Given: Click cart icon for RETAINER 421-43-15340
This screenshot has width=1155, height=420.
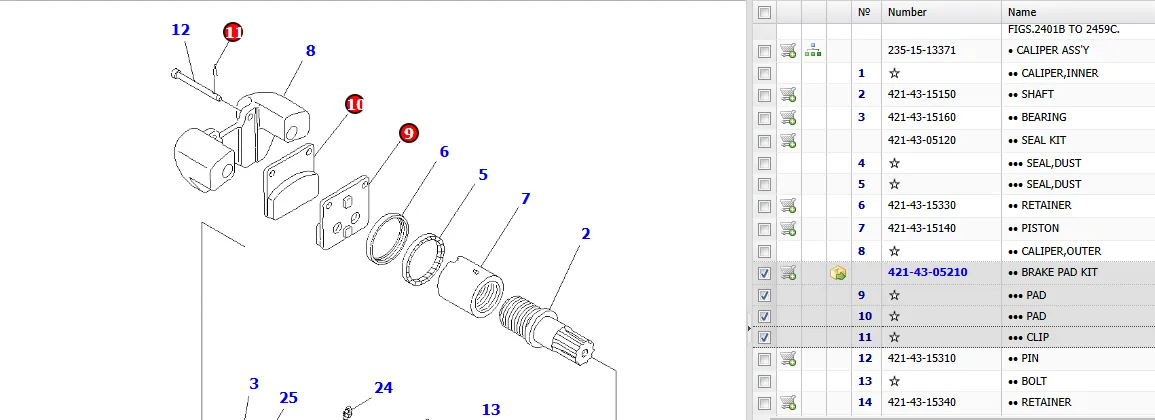Looking at the screenshot, I should (x=788, y=402).
